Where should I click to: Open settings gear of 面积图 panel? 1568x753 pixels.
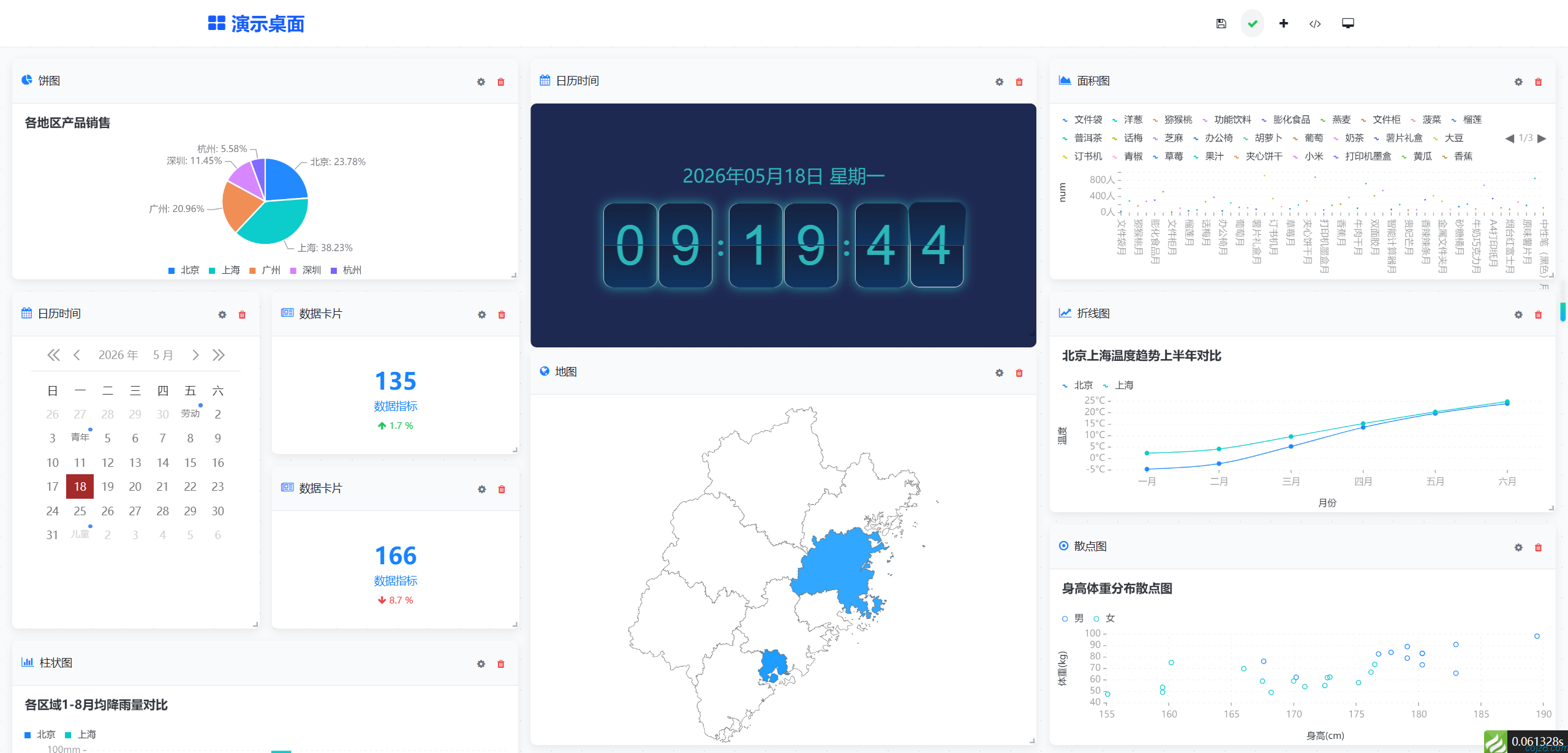pos(1518,81)
